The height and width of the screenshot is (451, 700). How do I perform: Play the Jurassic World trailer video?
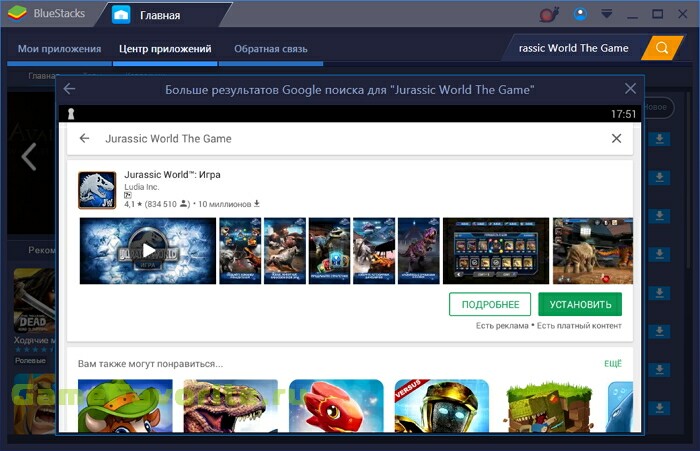click(148, 251)
